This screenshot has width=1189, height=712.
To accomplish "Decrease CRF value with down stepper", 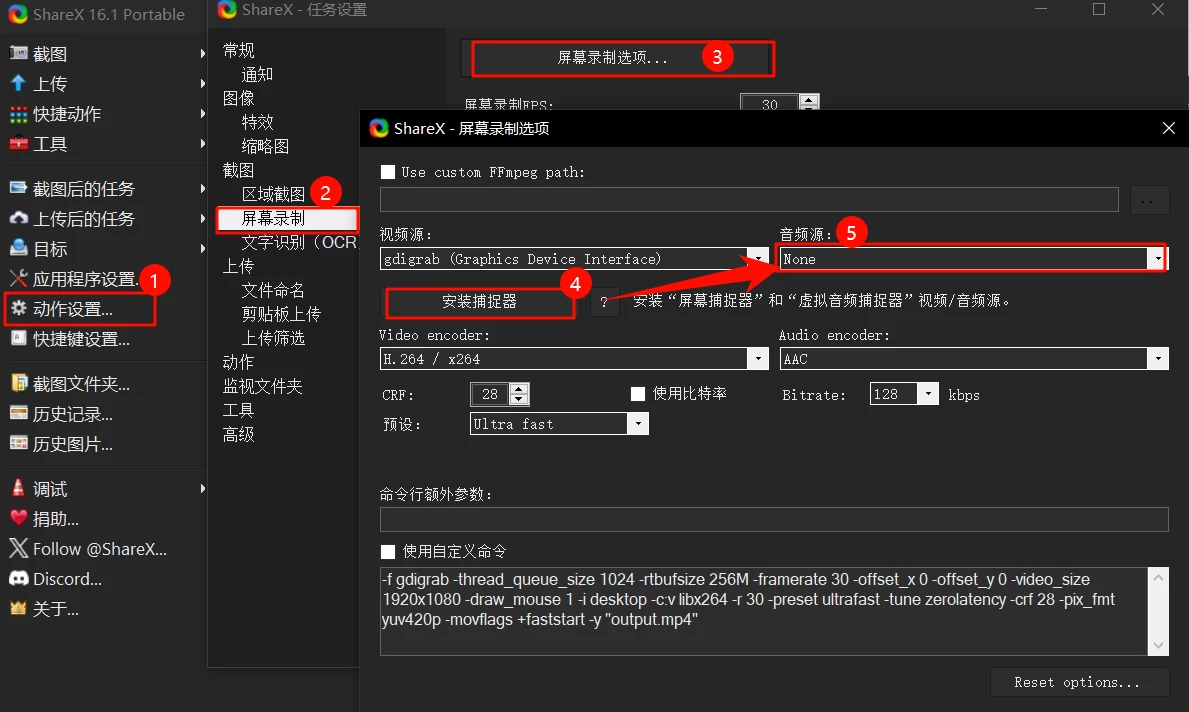I will (x=519, y=400).
